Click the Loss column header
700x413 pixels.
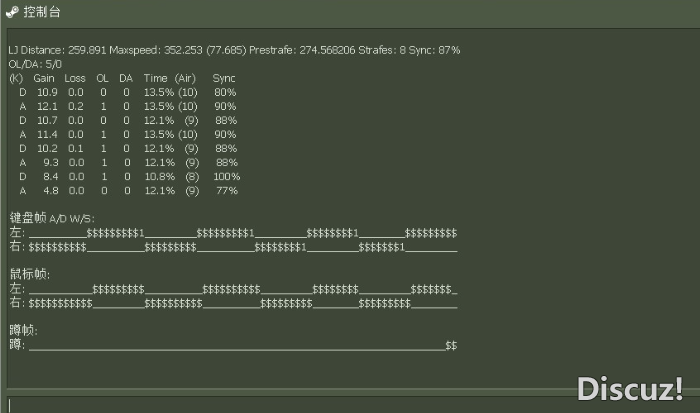coord(75,78)
